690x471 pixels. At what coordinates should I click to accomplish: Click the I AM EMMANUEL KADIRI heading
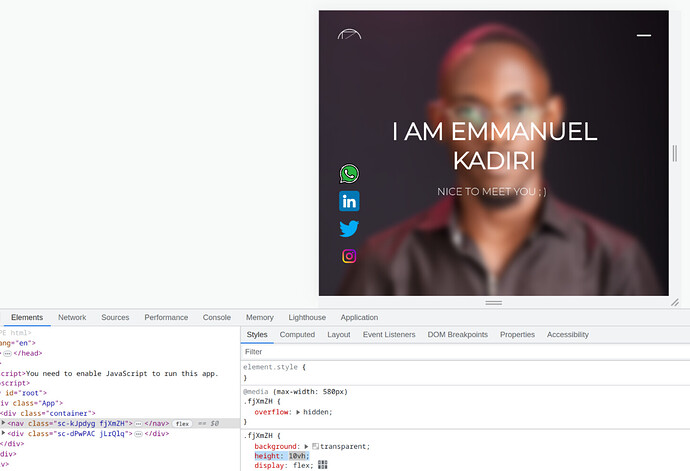(494, 146)
